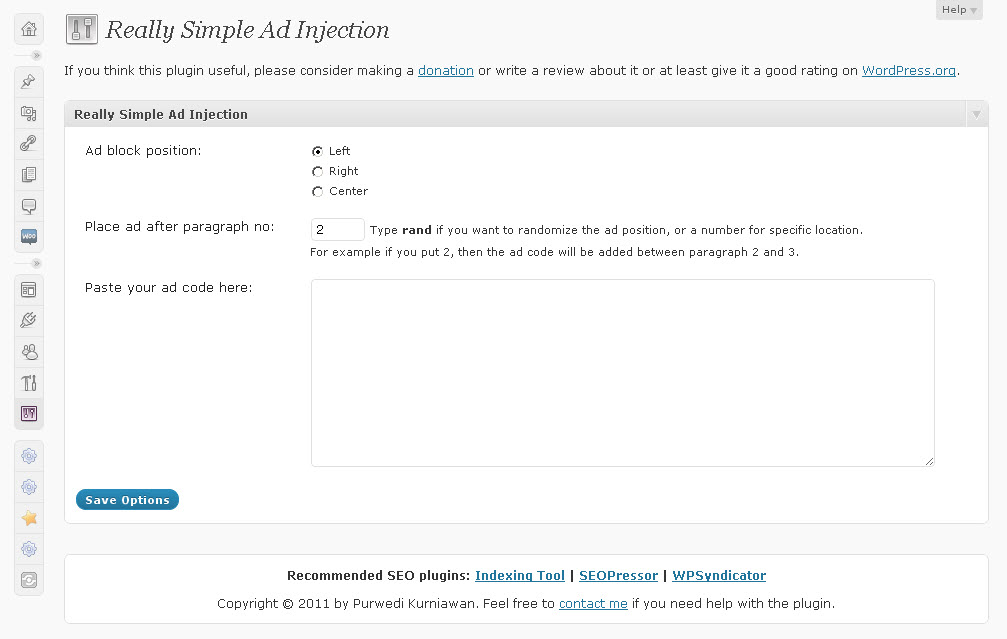This screenshot has height=639, width=1007.
Task: Open the donation link
Action: click(445, 71)
